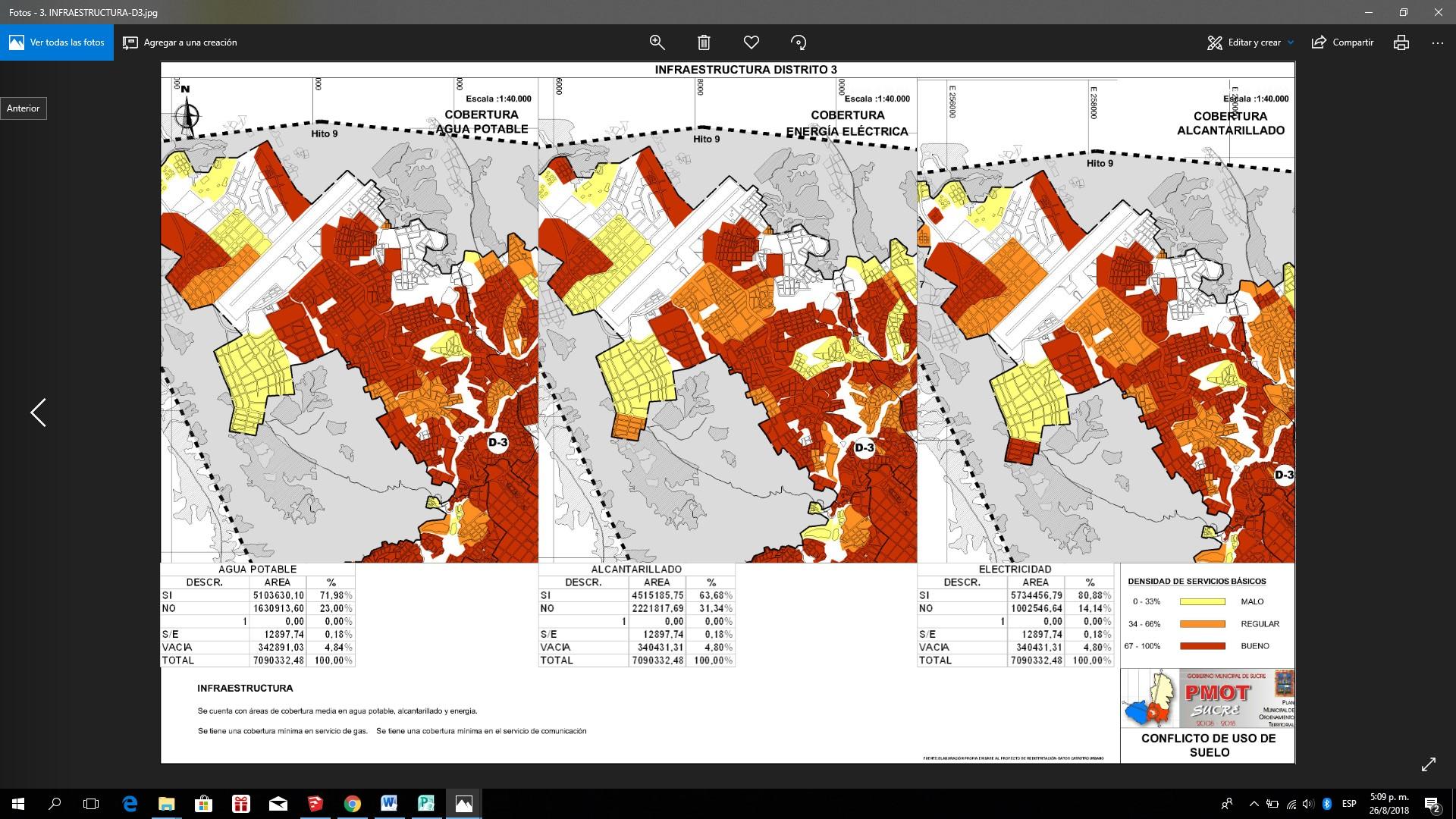Open the print dialog
Viewport: 1456px width, 819px height.
pyautogui.click(x=1401, y=42)
